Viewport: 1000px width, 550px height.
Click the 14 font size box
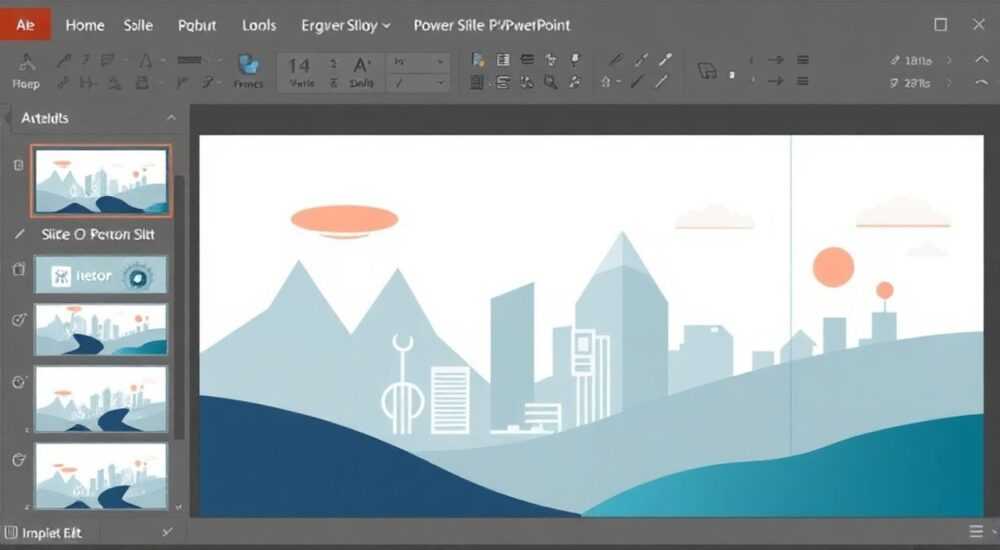299,66
